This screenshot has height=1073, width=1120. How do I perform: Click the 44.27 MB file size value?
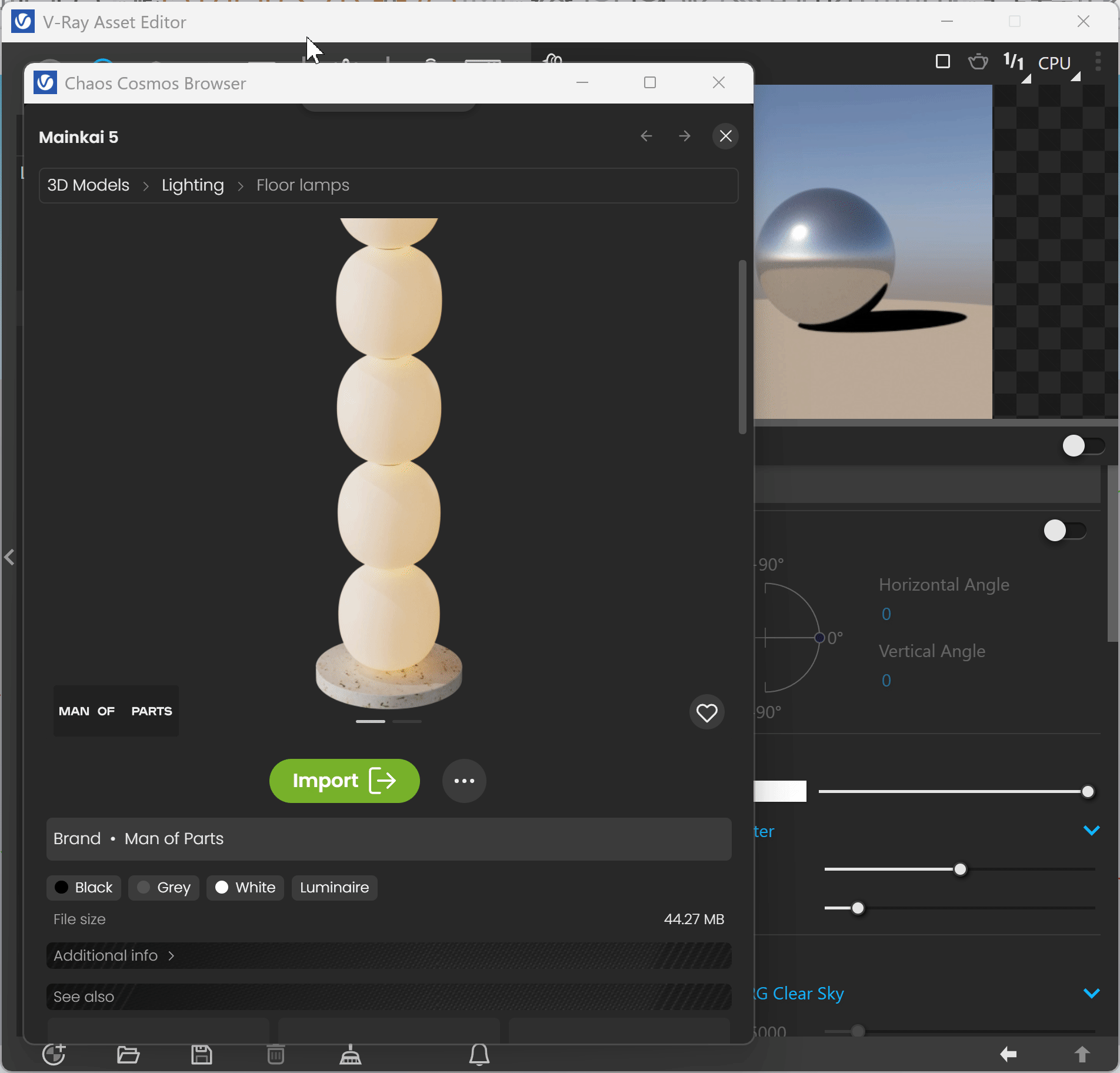click(694, 919)
